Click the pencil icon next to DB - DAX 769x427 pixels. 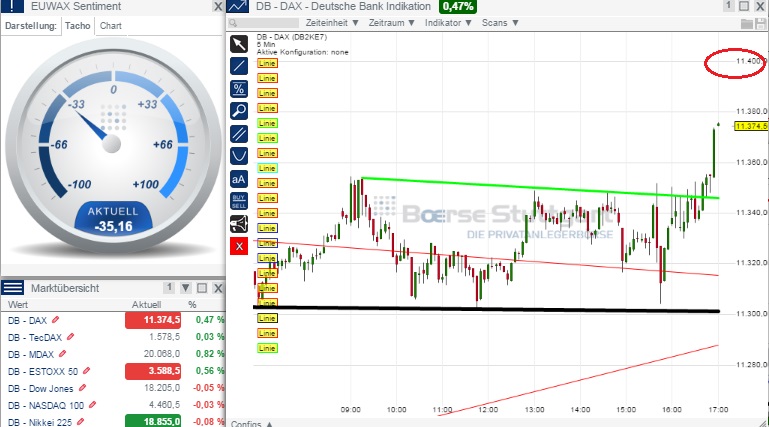click(55, 320)
